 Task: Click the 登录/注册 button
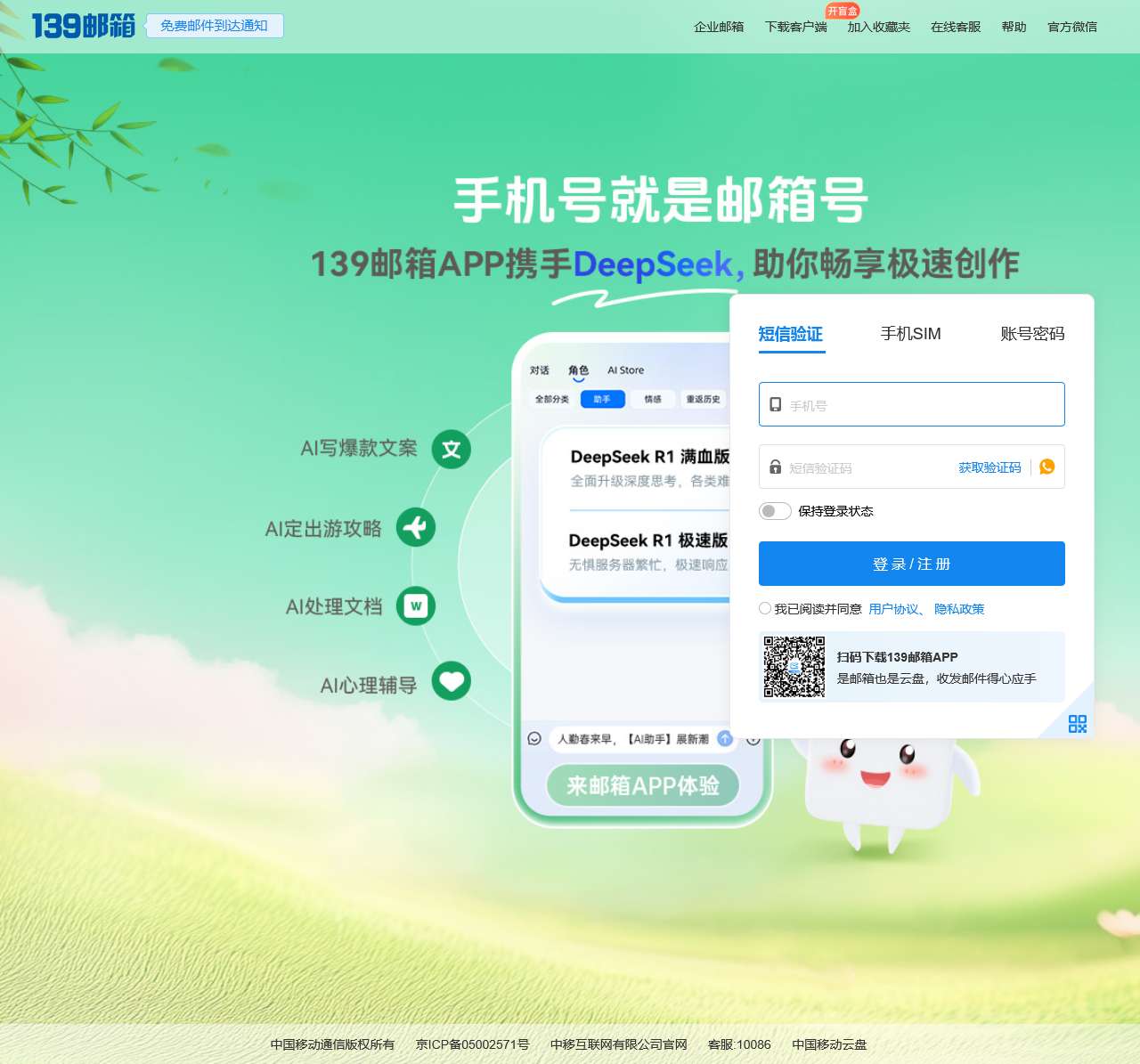pos(912,564)
